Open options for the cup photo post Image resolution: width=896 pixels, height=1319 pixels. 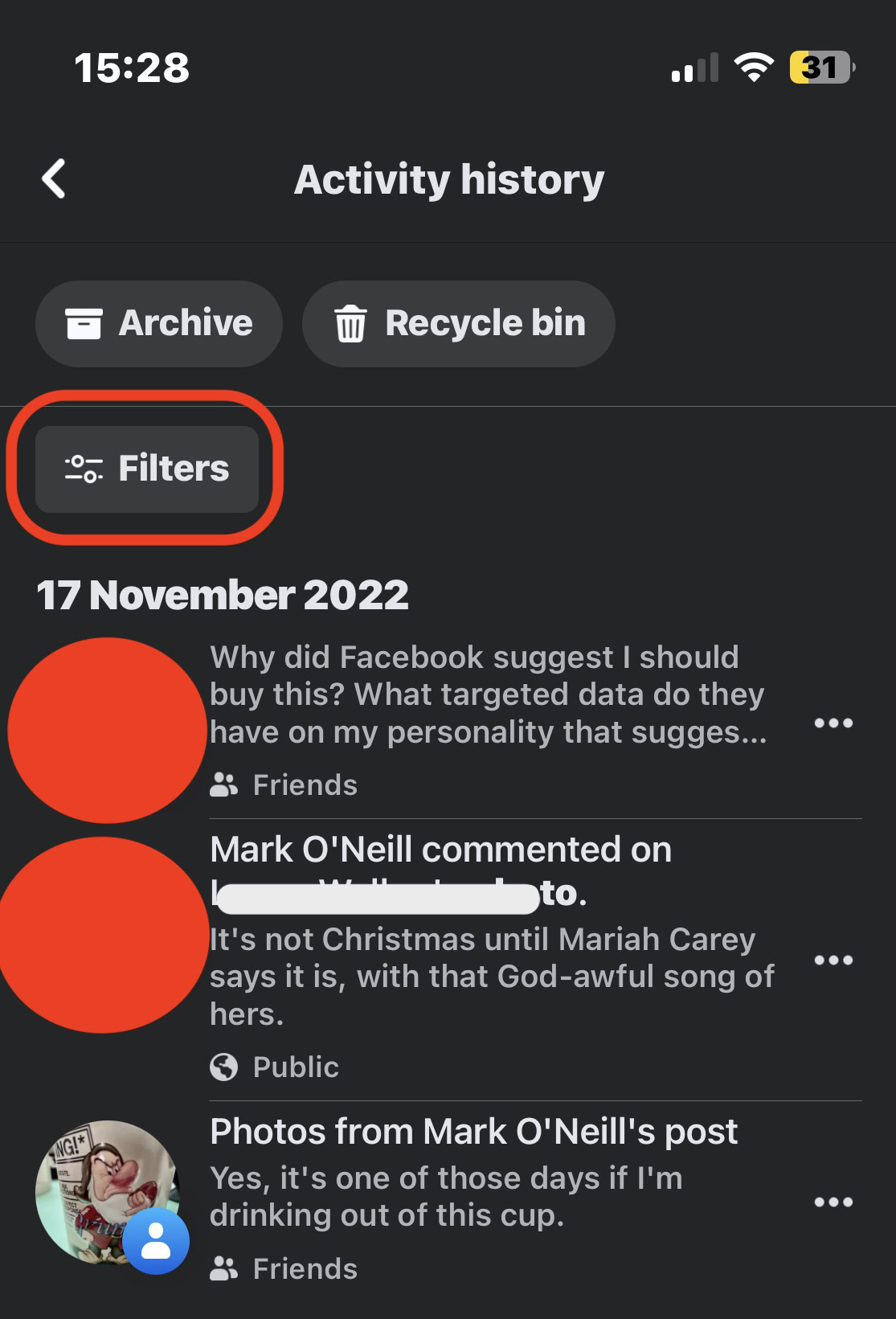(x=833, y=1202)
